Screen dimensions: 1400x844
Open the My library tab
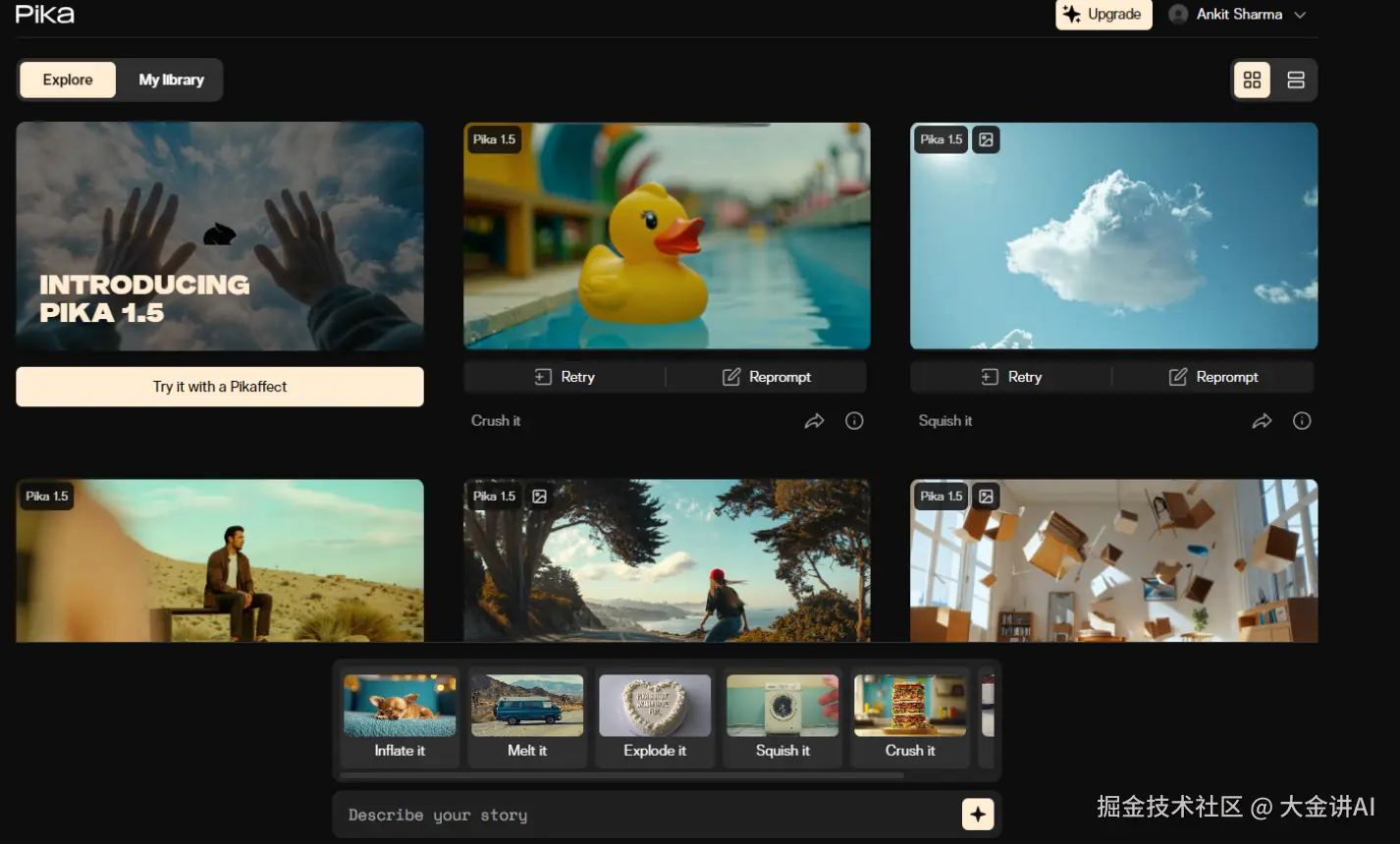click(x=171, y=79)
